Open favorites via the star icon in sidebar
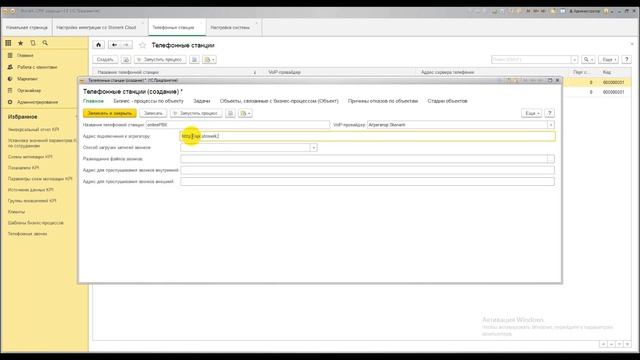 click(20, 43)
